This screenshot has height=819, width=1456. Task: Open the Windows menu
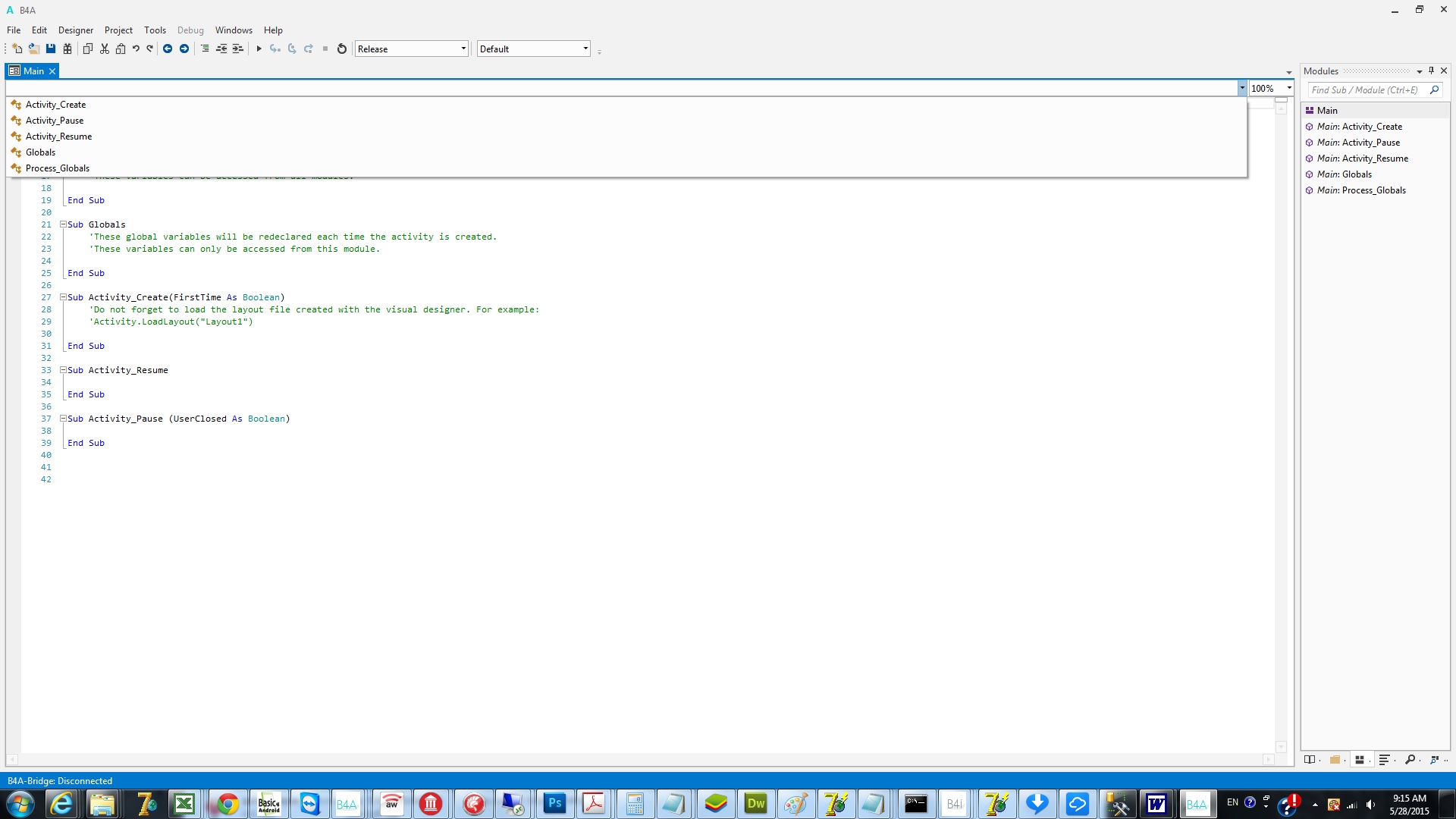[234, 30]
